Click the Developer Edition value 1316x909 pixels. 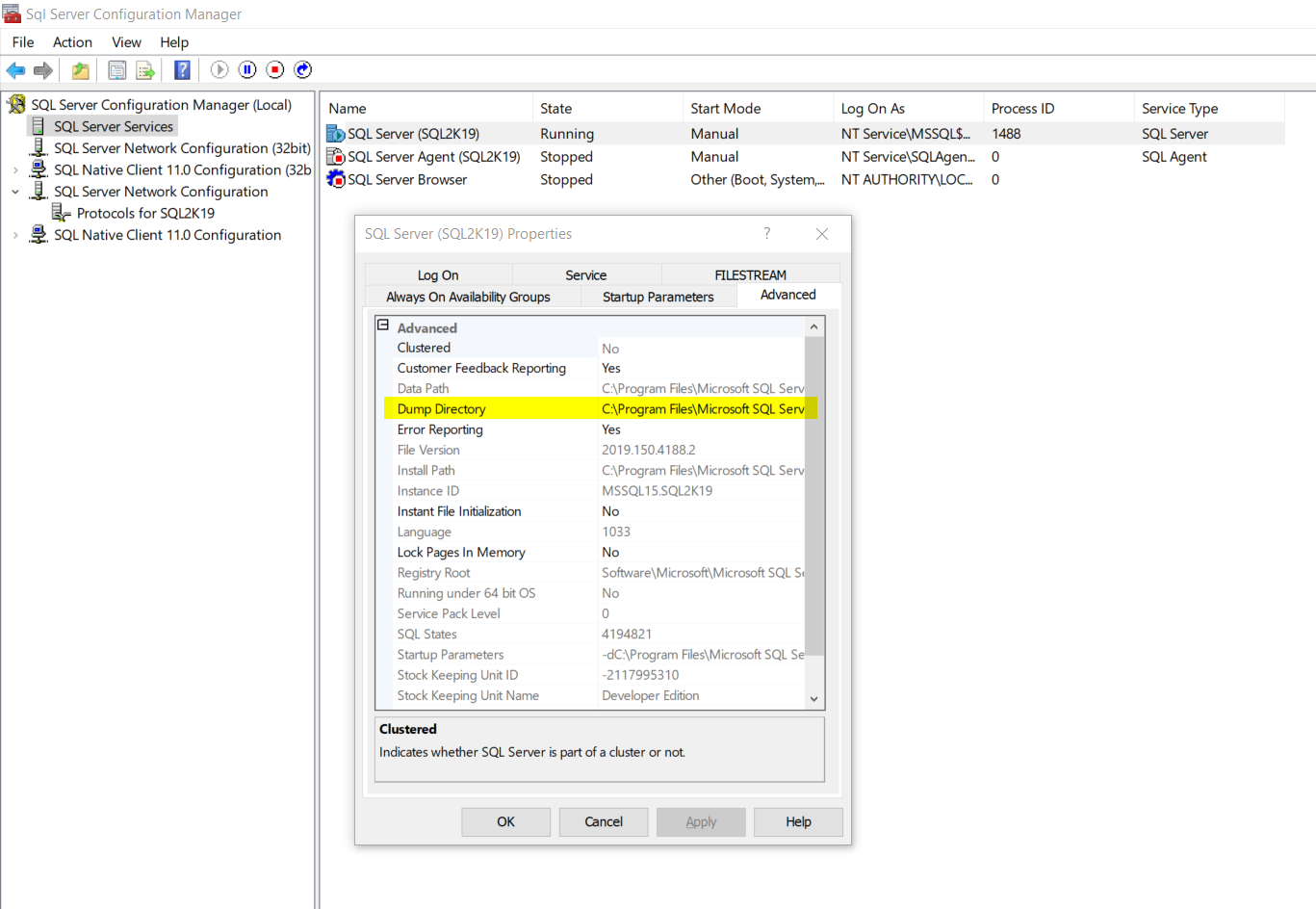pos(651,695)
